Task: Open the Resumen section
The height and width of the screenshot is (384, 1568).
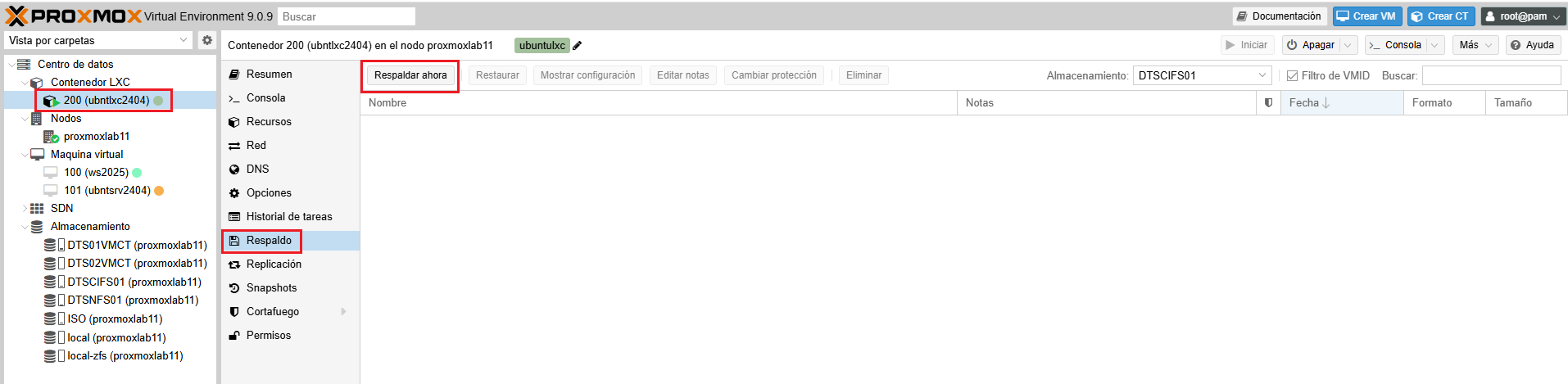Action: (x=290, y=75)
